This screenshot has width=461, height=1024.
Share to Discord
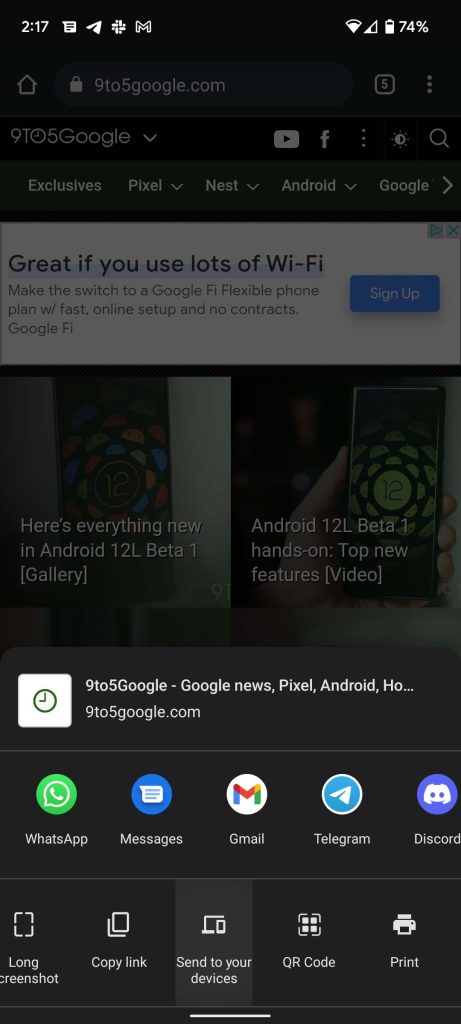[437, 794]
